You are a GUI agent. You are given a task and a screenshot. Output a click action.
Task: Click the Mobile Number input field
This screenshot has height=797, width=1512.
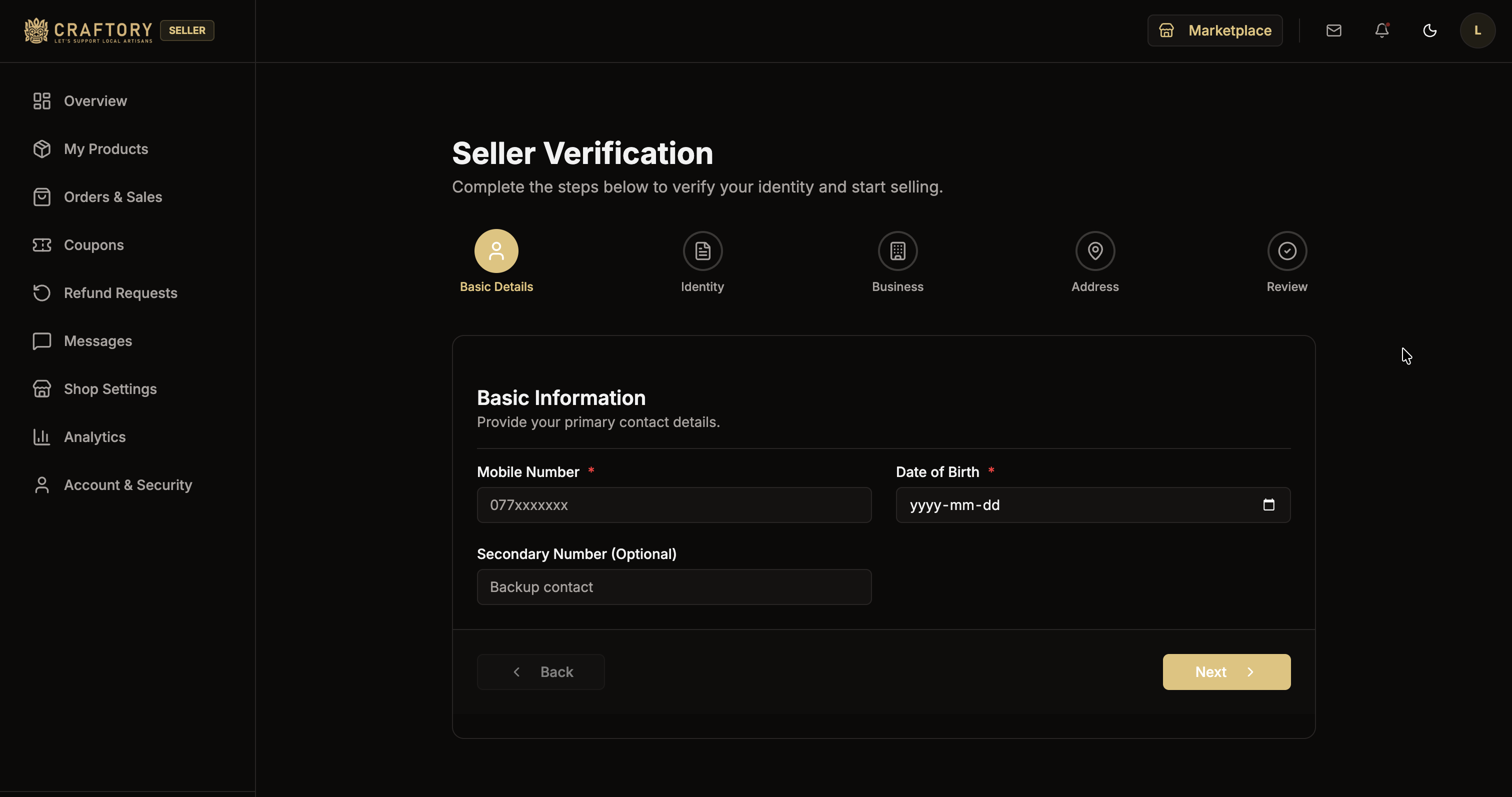(x=674, y=504)
